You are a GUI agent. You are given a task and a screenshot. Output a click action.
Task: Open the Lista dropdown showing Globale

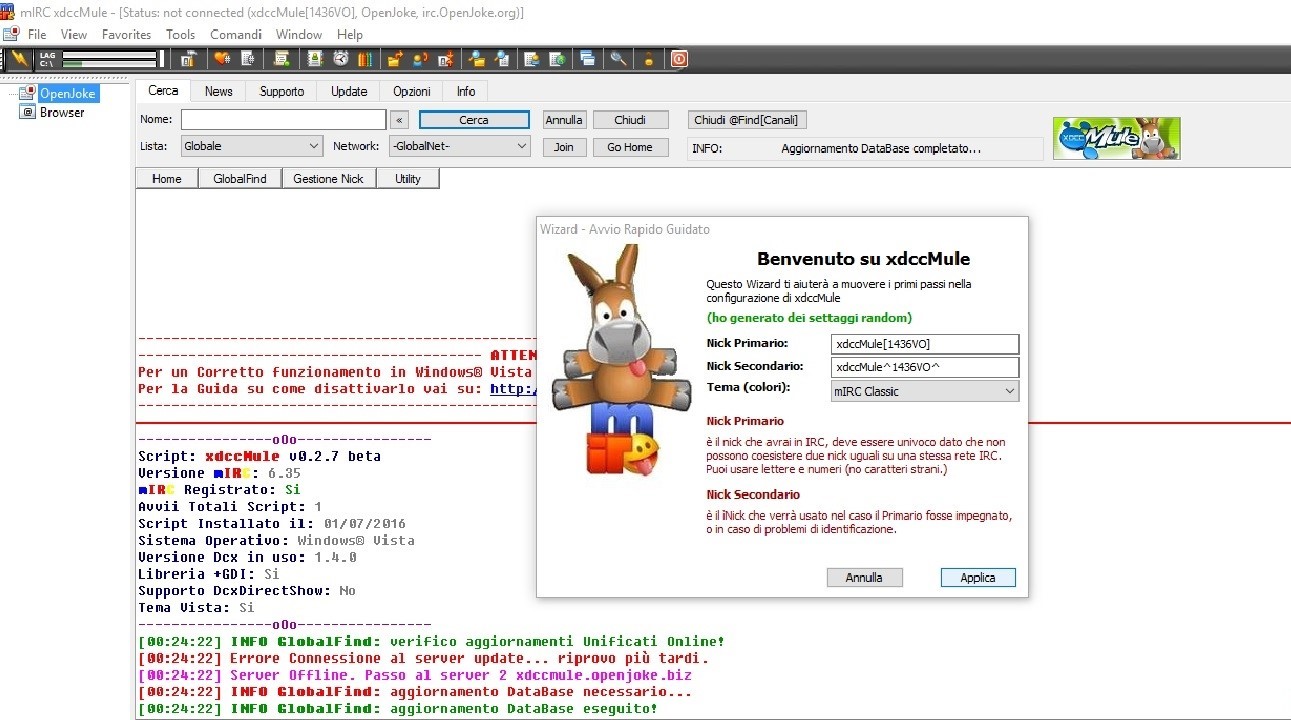click(251, 146)
